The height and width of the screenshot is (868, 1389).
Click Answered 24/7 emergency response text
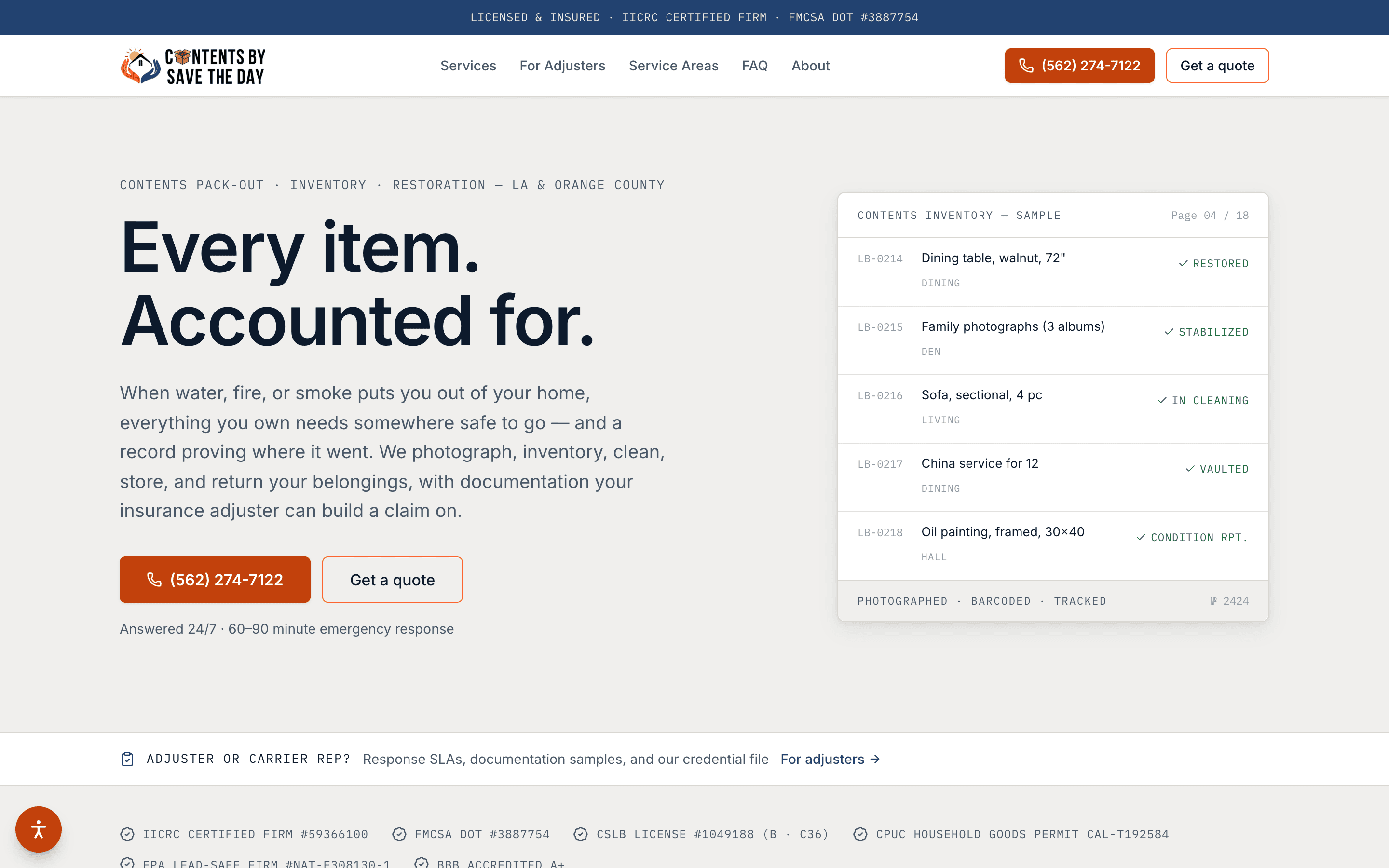(x=286, y=629)
